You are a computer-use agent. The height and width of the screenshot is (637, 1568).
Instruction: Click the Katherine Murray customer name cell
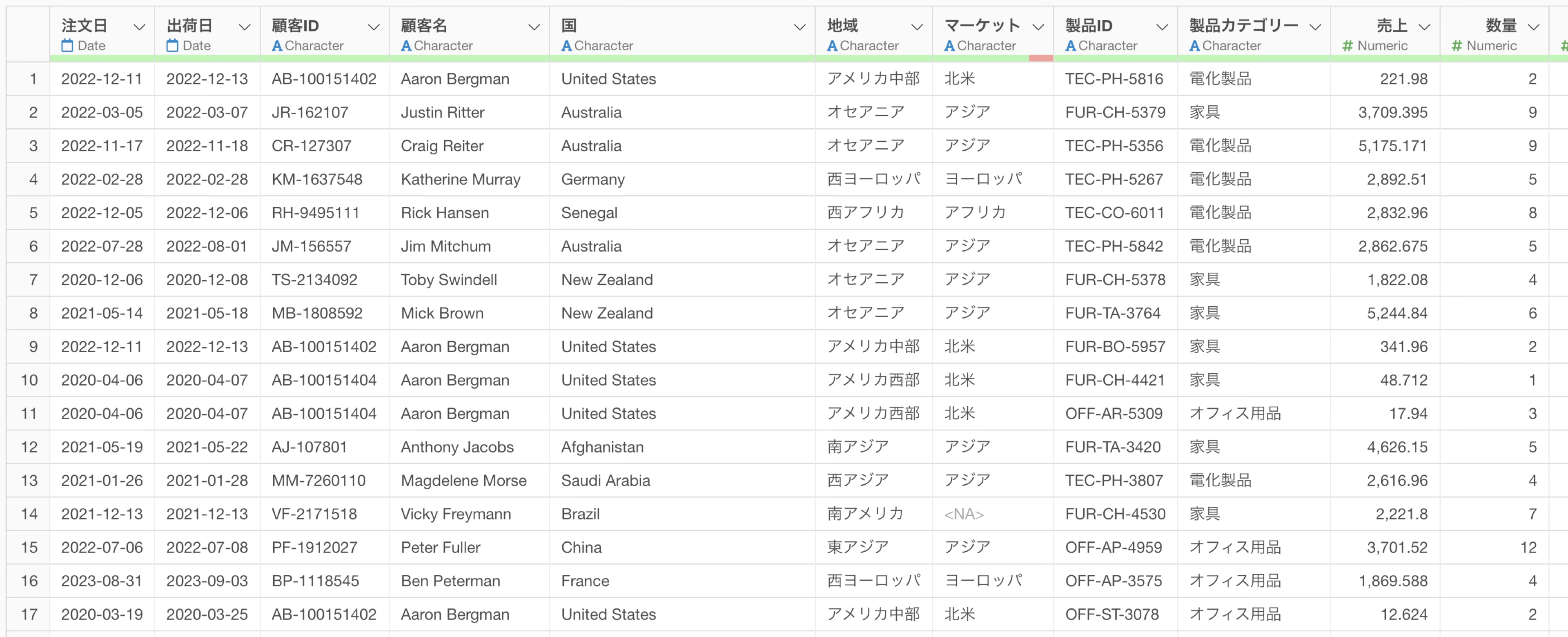(460, 179)
